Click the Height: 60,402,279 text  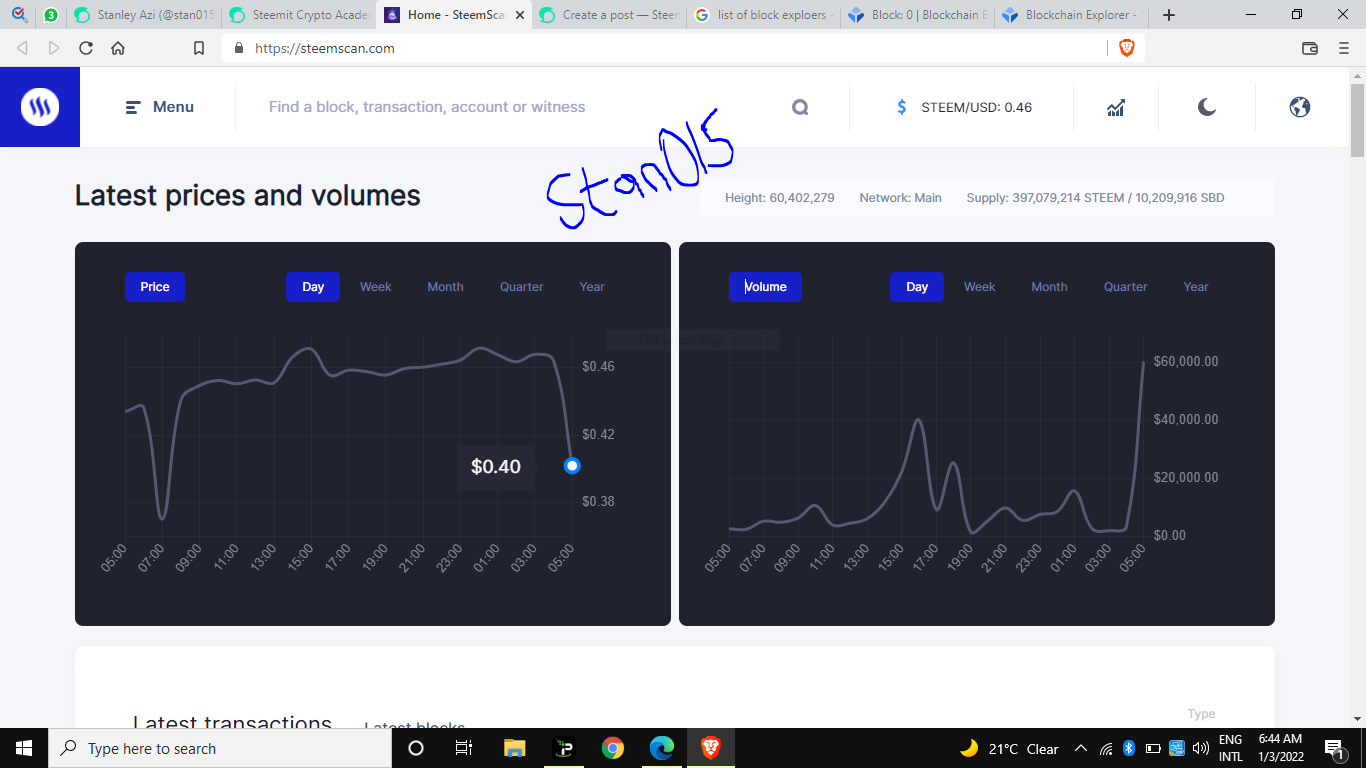[x=780, y=198]
